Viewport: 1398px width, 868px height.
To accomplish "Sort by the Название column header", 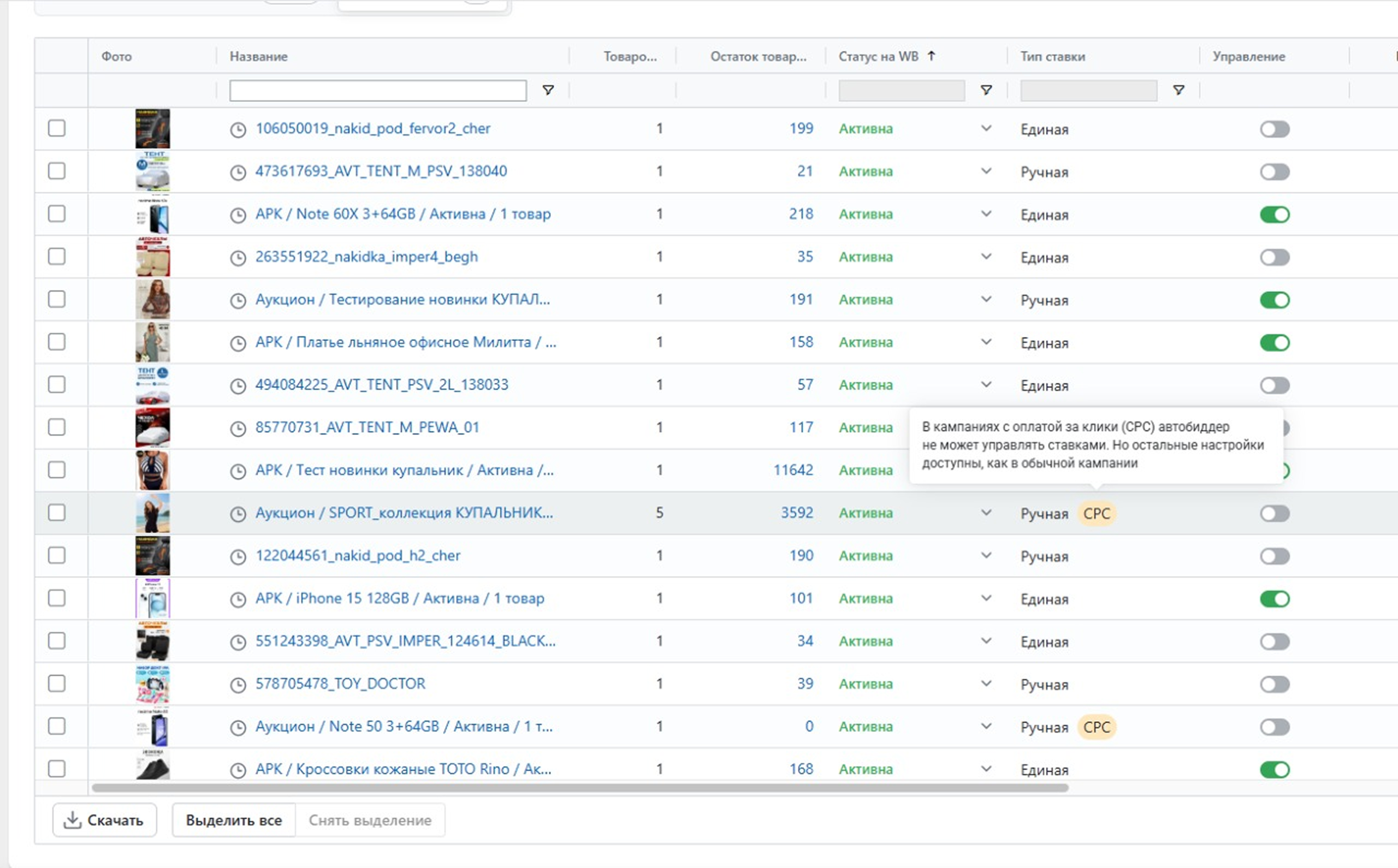I will (x=258, y=56).
